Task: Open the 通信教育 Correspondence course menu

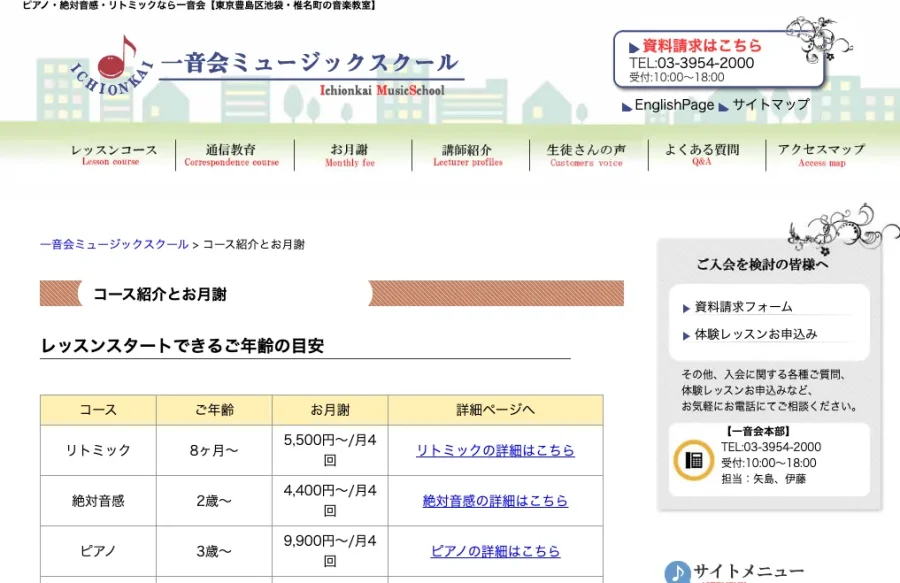Action: [x=231, y=155]
